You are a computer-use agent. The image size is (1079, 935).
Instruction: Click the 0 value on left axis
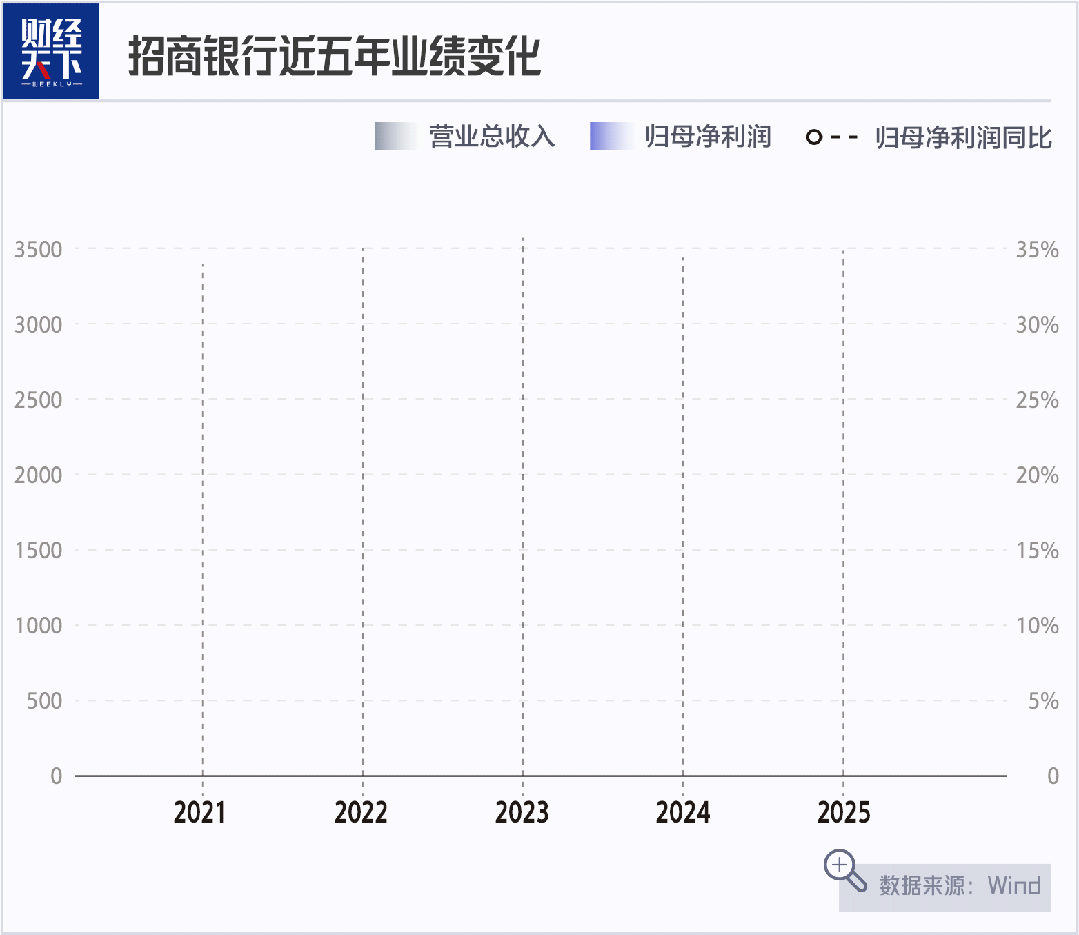click(57, 776)
